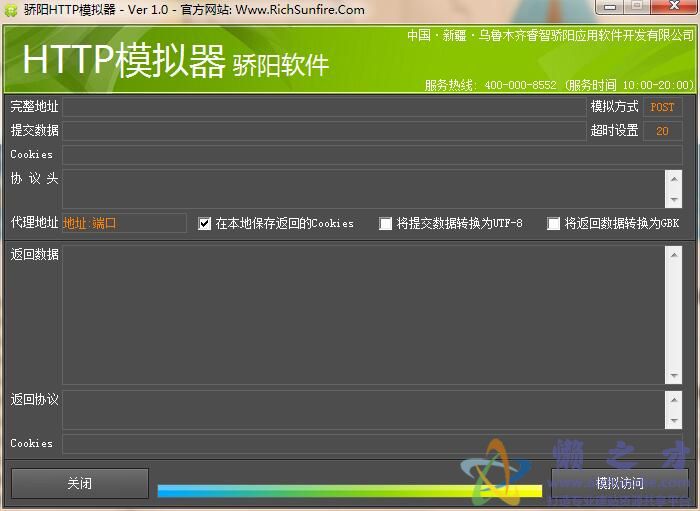The width and height of the screenshot is (700, 511).
Task: Click the top Cookies input field
Action: [x=372, y=155]
